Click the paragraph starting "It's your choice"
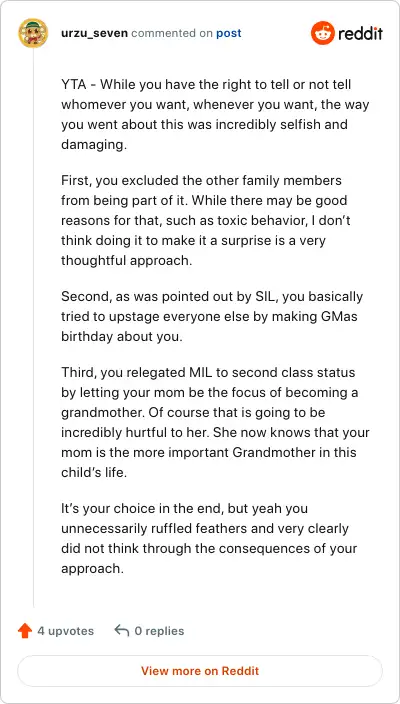 pos(209,538)
